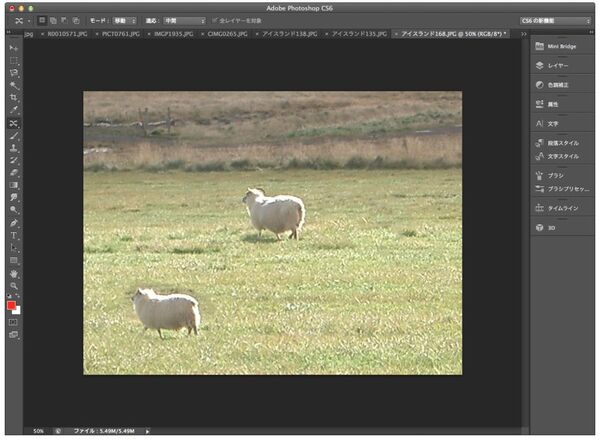Select the Rectangular Marquee tool
Screen dimensions: 600x440
point(13,60)
